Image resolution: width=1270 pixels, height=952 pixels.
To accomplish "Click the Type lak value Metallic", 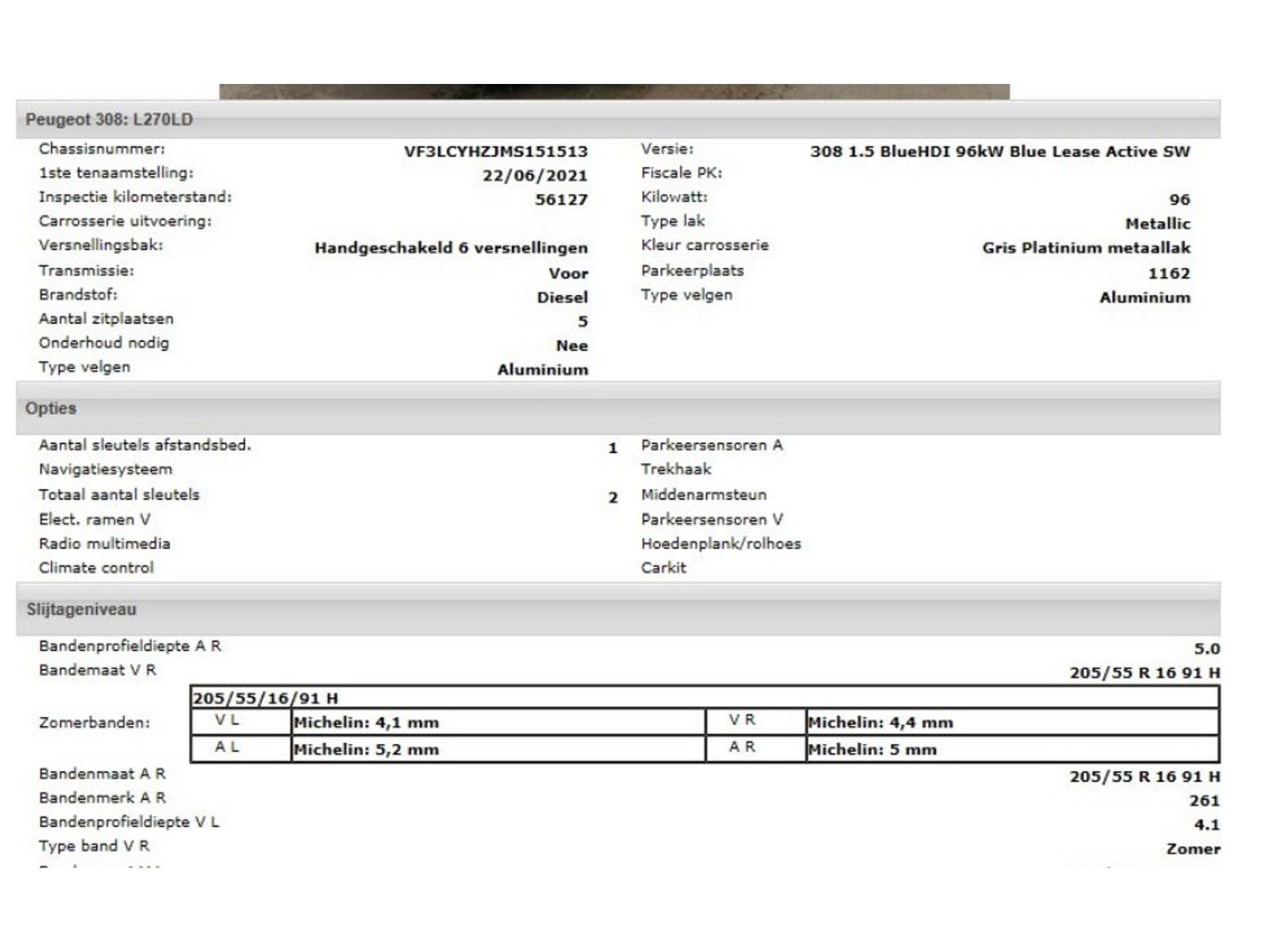I will pos(1158,224).
